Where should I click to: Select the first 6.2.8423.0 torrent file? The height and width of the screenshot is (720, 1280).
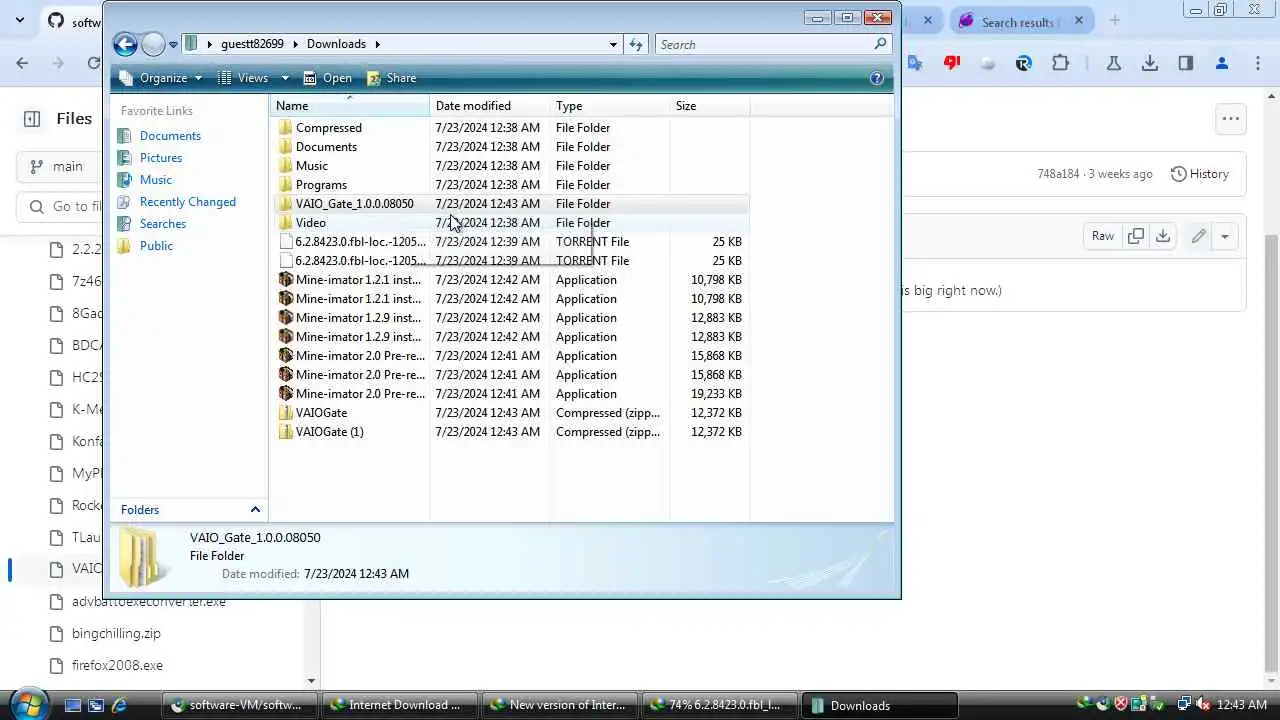[510, 242]
